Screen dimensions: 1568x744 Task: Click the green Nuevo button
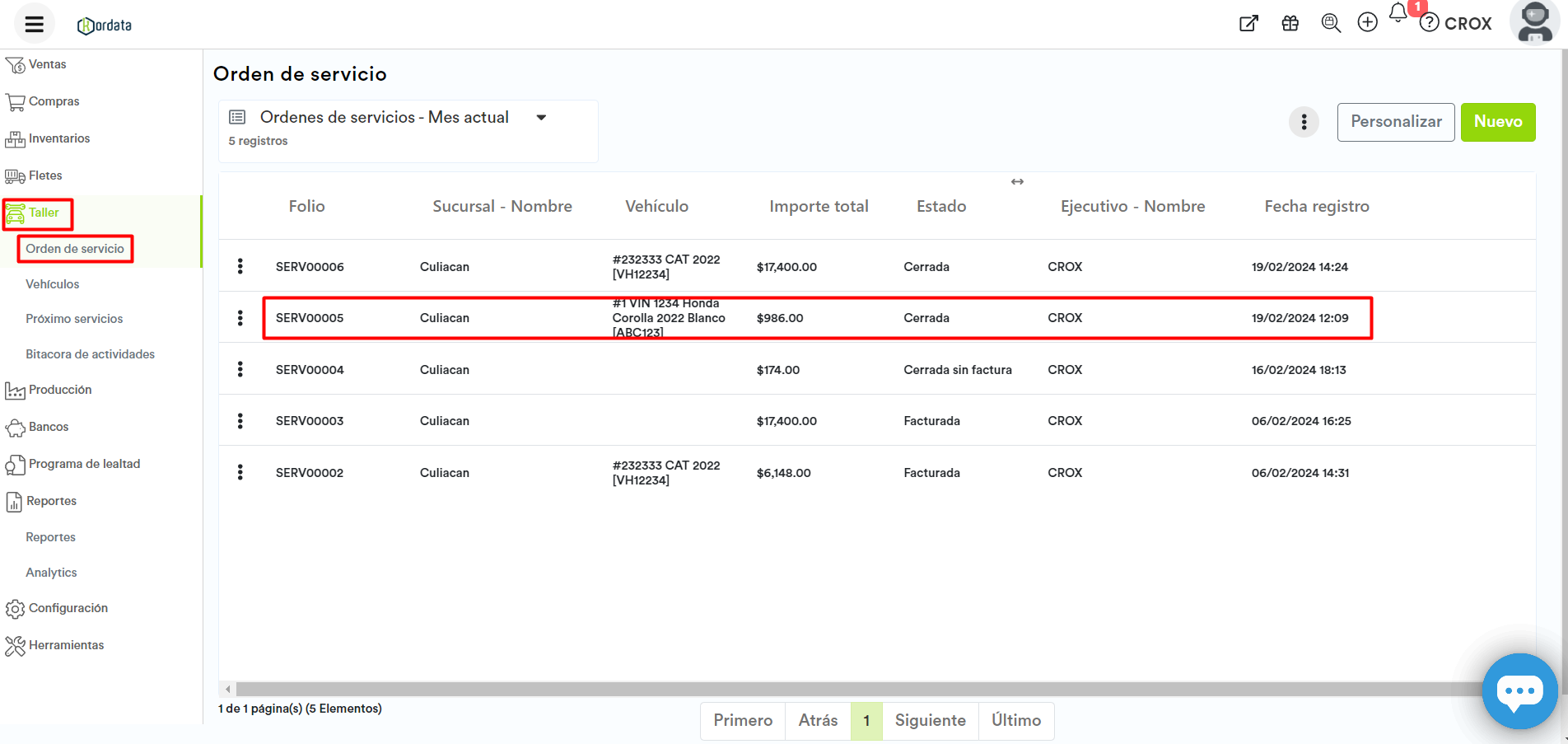coord(1497,122)
